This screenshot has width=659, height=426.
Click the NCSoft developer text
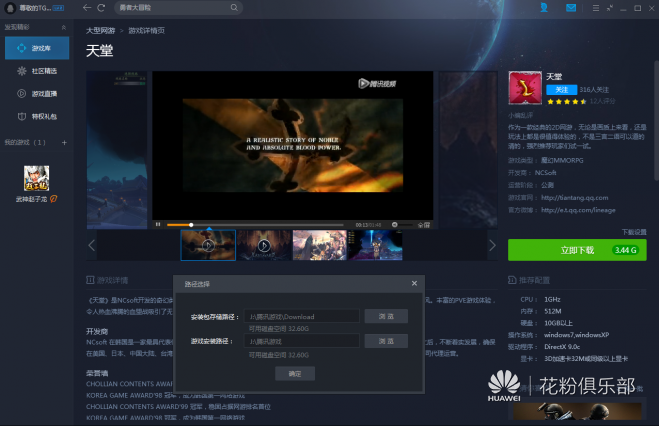tap(545, 173)
